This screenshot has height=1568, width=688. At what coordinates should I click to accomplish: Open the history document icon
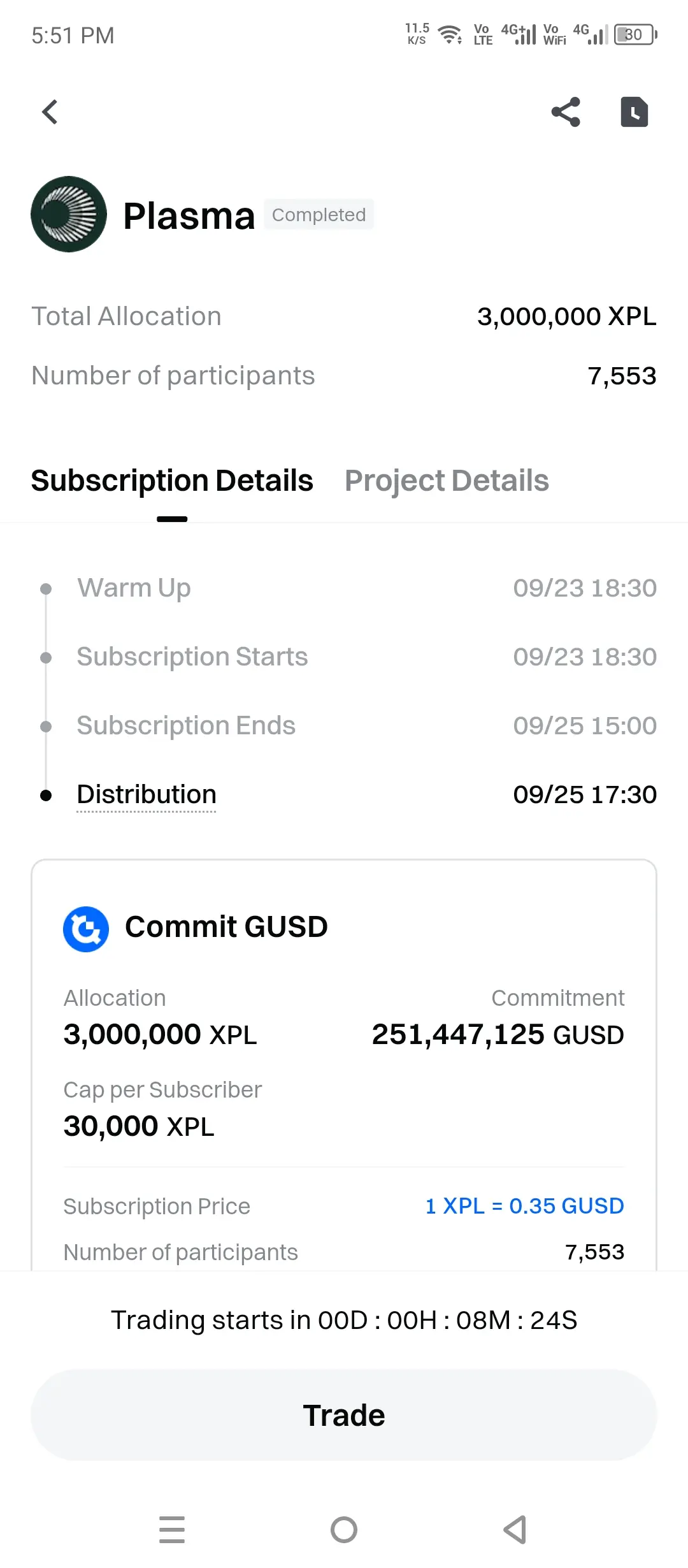pyautogui.click(x=634, y=112)
